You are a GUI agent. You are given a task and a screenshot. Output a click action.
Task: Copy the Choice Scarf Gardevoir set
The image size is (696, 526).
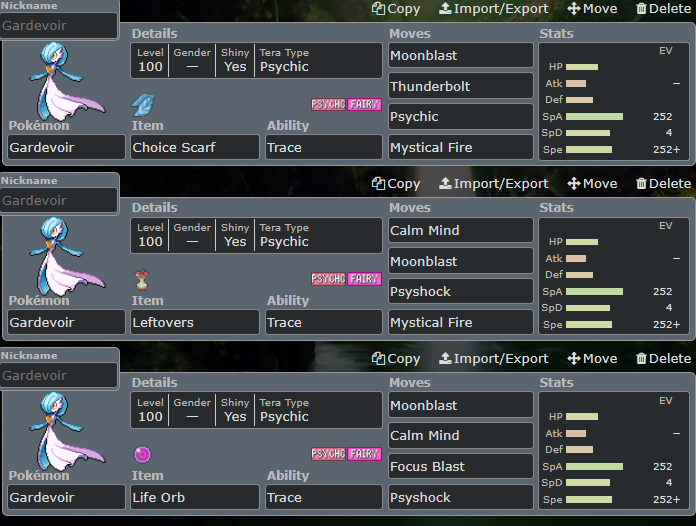395,8
